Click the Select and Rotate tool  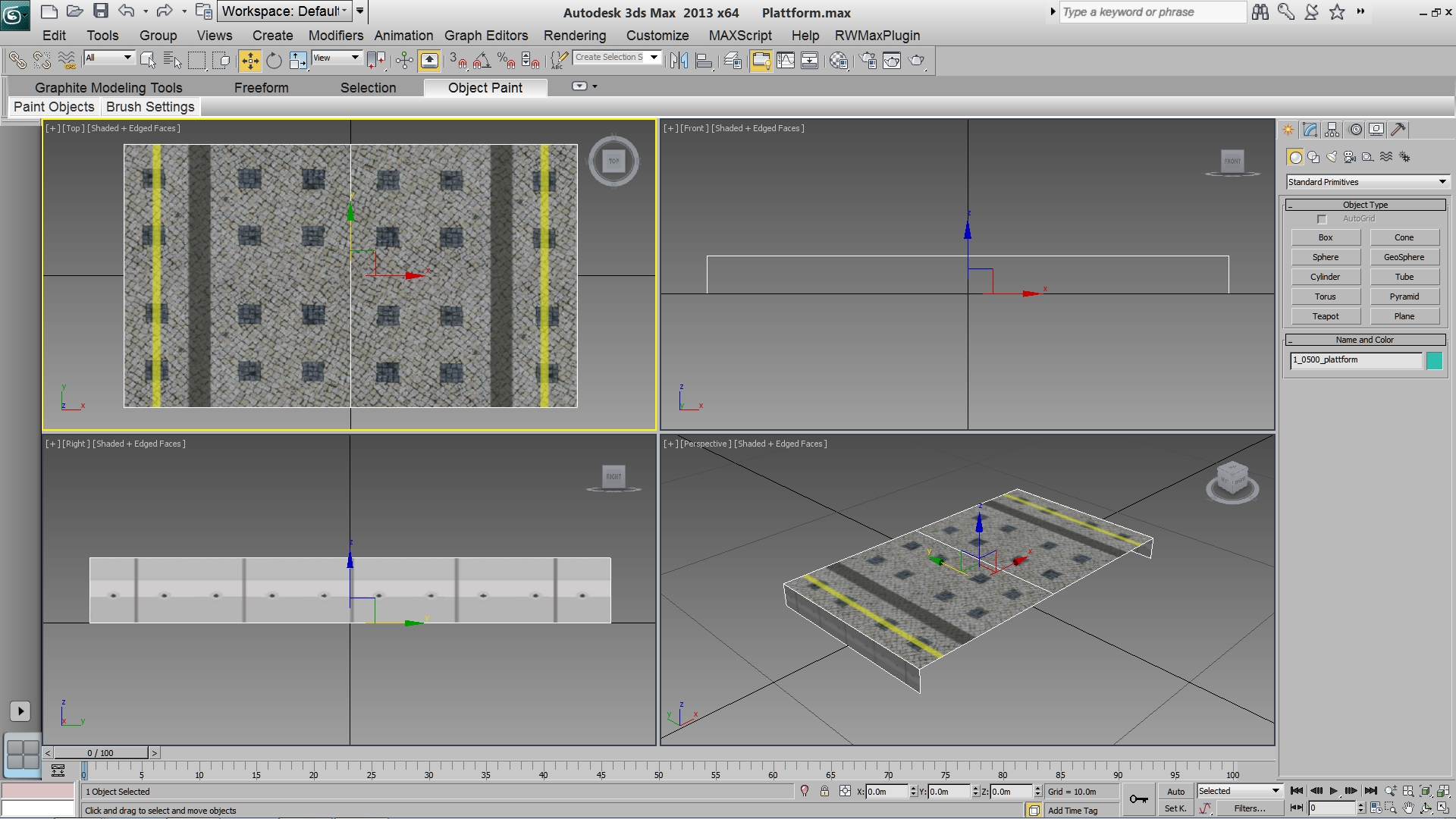tap(274, 61)
